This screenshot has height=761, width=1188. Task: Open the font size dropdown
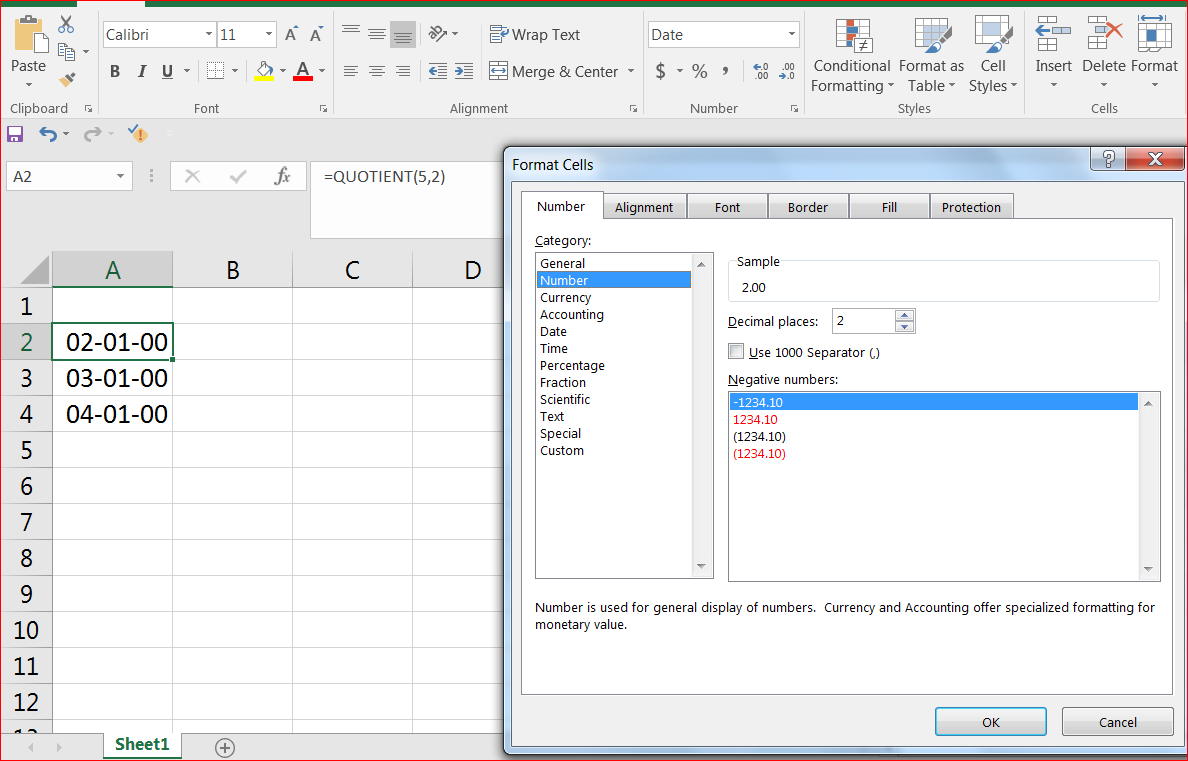click(x=269, y=35)
